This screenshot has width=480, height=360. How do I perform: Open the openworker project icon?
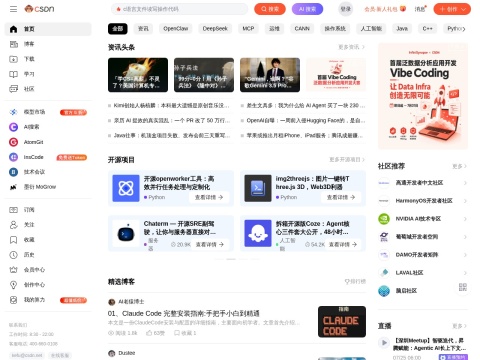point(126,188)
